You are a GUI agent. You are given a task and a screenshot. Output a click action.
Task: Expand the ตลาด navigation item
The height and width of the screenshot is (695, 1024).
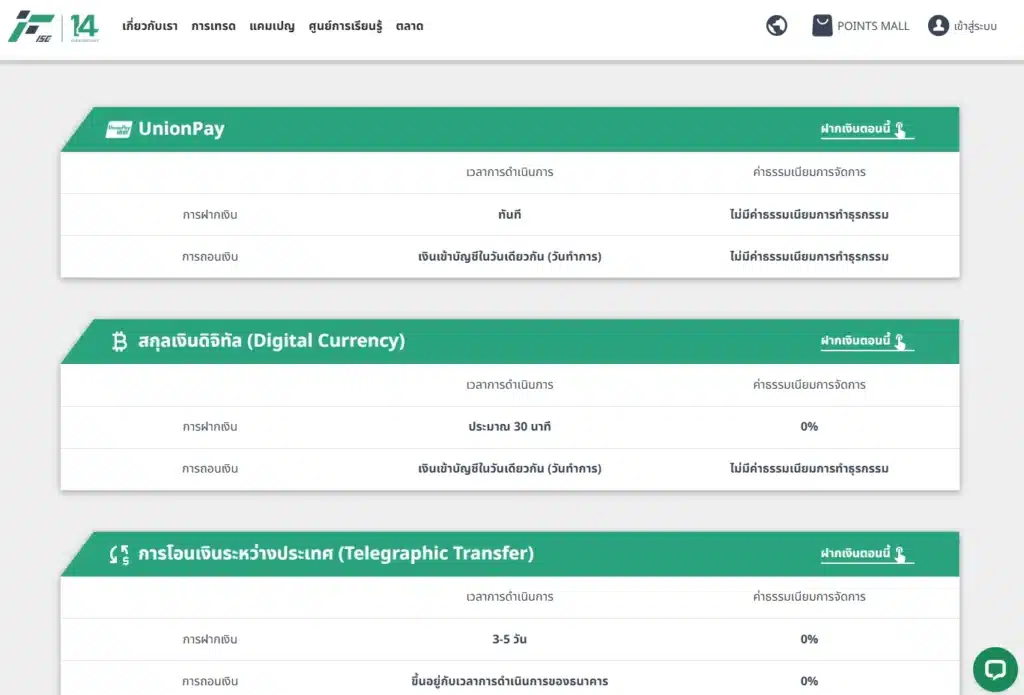[409, 27]
